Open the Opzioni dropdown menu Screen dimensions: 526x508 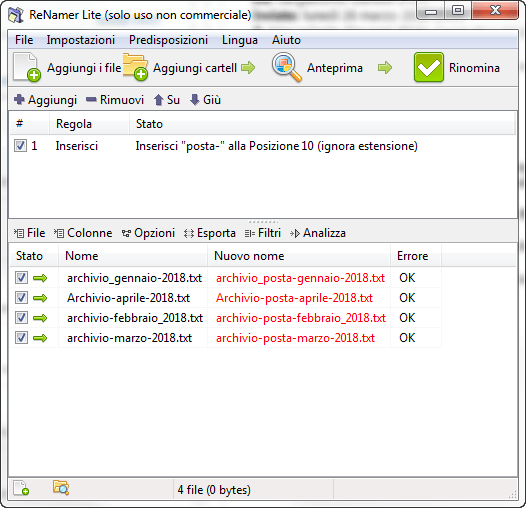148,233
